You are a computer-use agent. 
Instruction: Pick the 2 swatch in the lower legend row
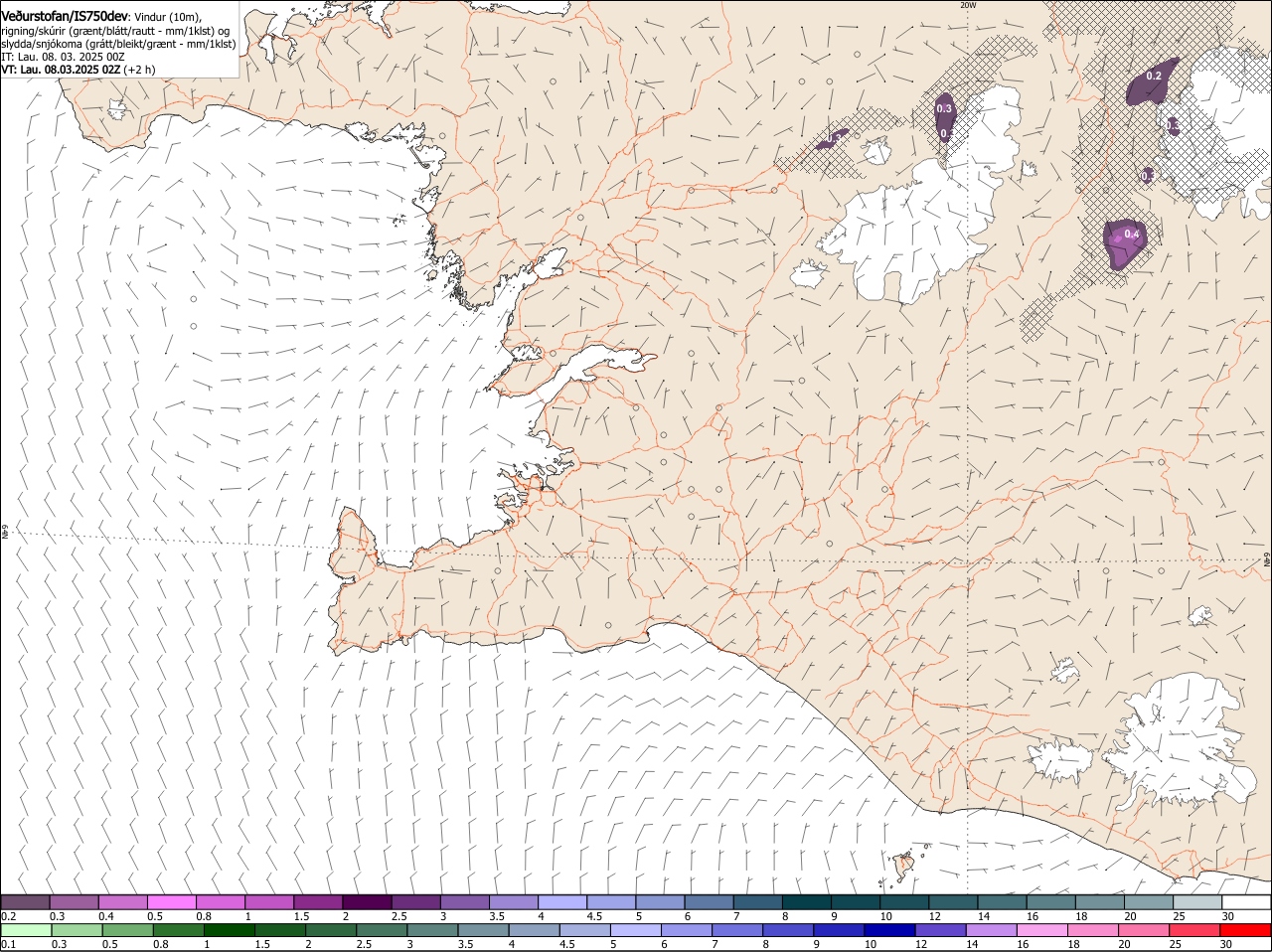tap(331, 930)
